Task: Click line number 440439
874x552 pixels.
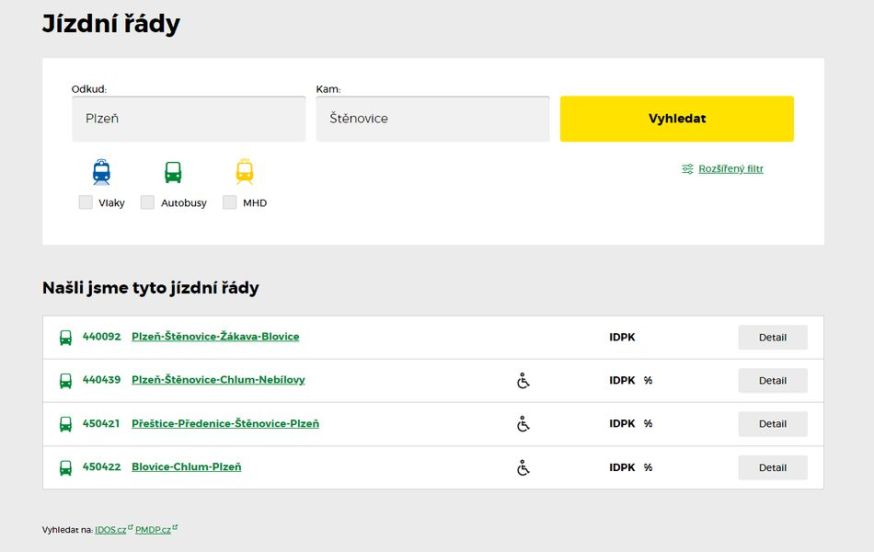Action: tap(101, 380)
